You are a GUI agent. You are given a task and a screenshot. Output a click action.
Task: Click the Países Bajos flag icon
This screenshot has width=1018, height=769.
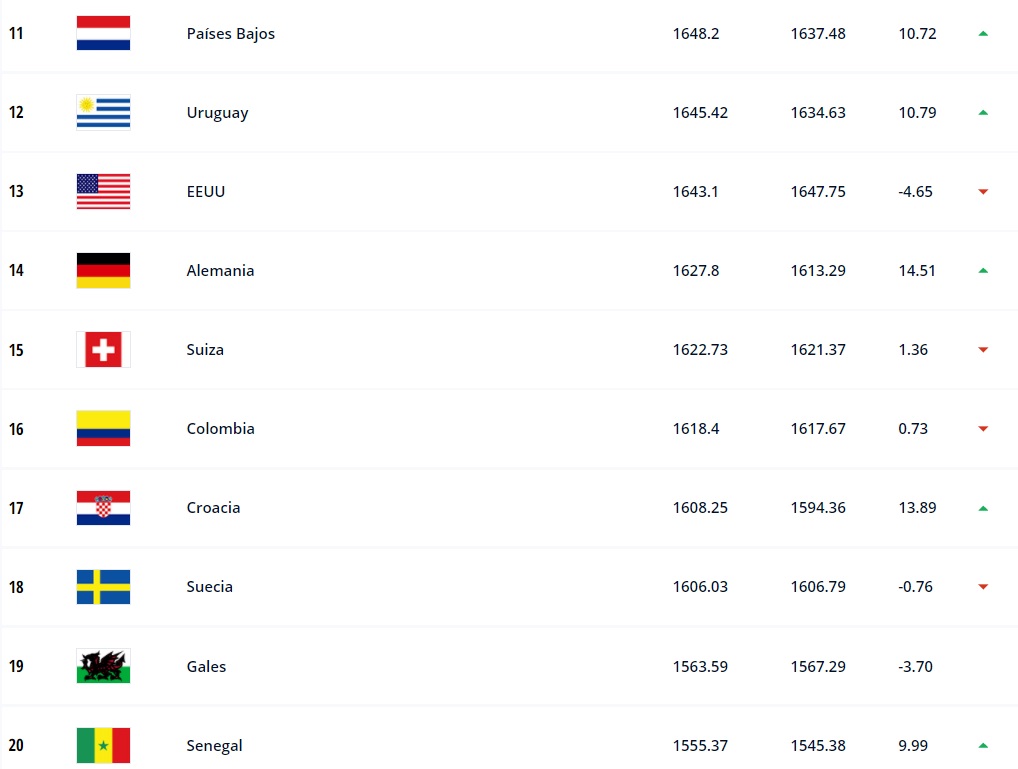(103, 33)
